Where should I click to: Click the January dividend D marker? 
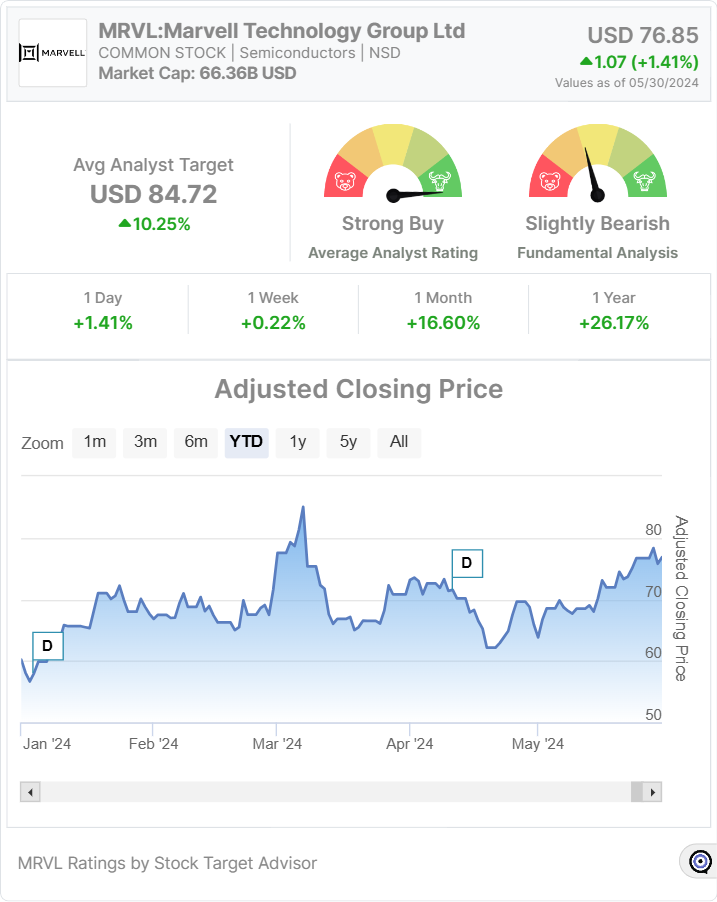click(x=47, y=647)
